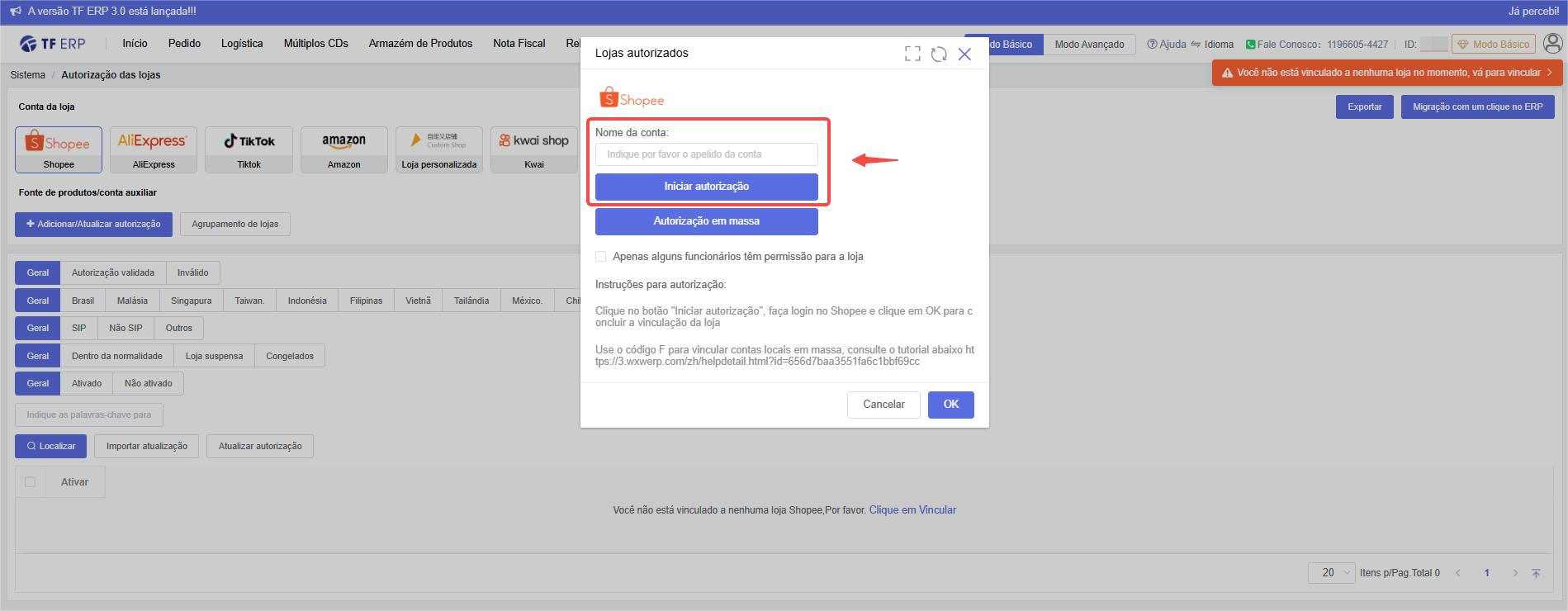
Task: Confirm with OK button
Action: [x=951, y=405]
